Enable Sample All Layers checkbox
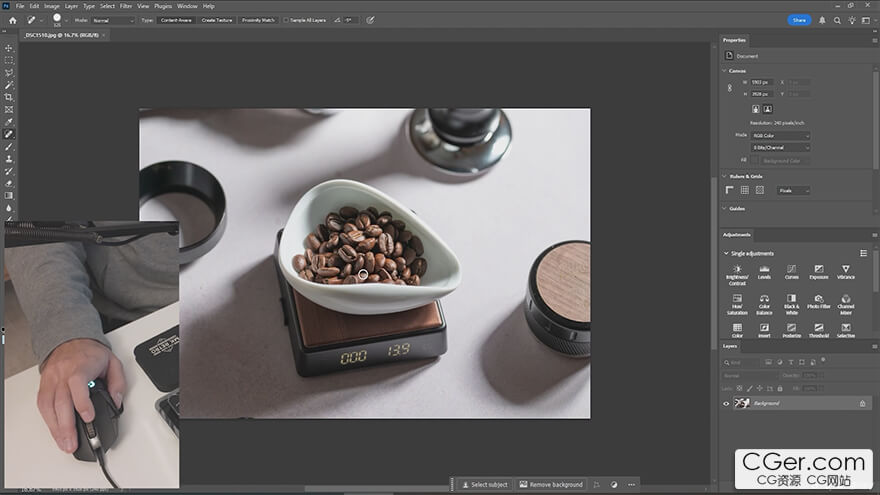880x495 pixels. point(286,20)
